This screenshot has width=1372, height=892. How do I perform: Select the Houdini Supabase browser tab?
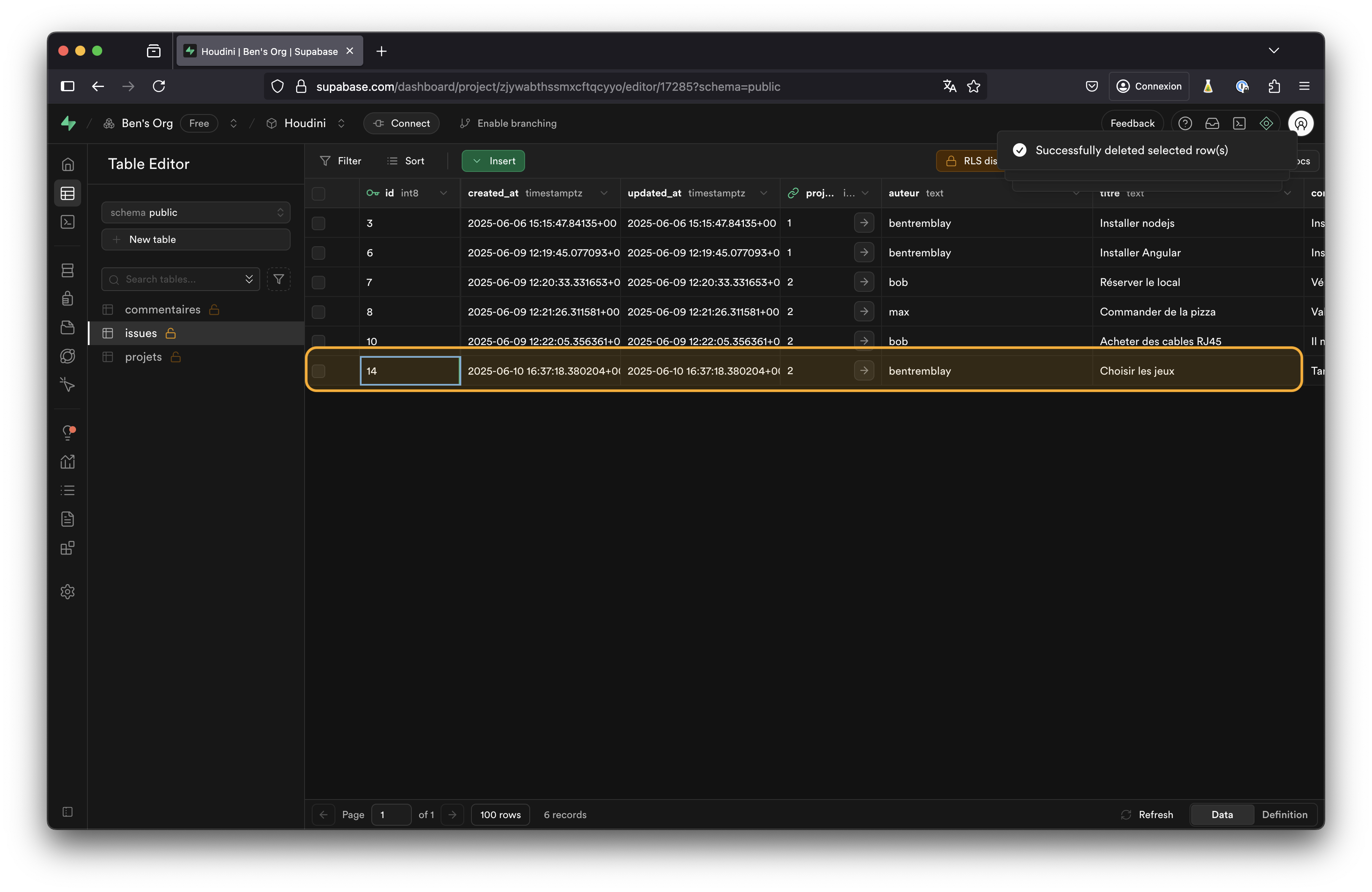269,51
